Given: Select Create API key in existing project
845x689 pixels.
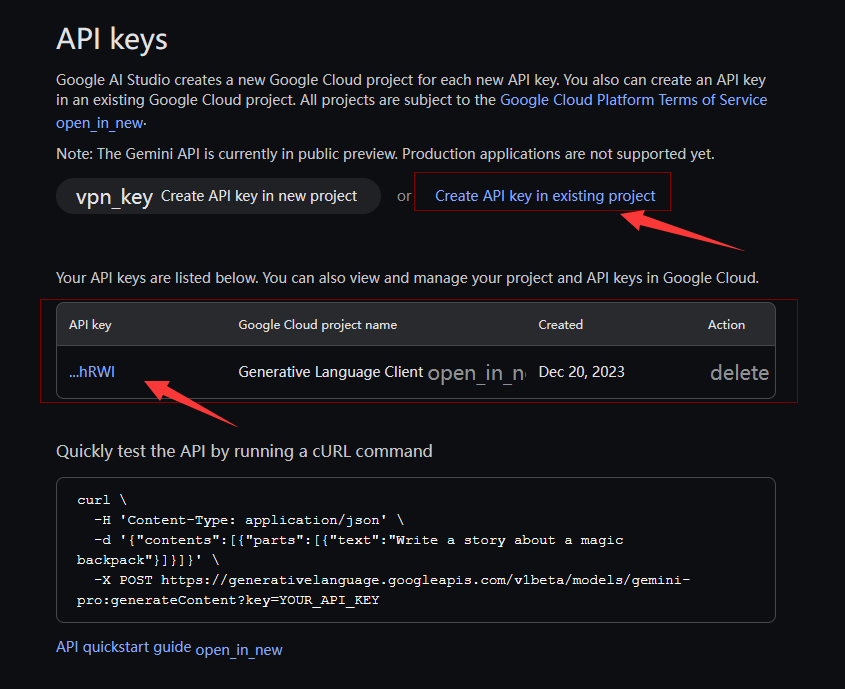Looking at the screenshot, I should pyautogui.click(x=545, y=196).
